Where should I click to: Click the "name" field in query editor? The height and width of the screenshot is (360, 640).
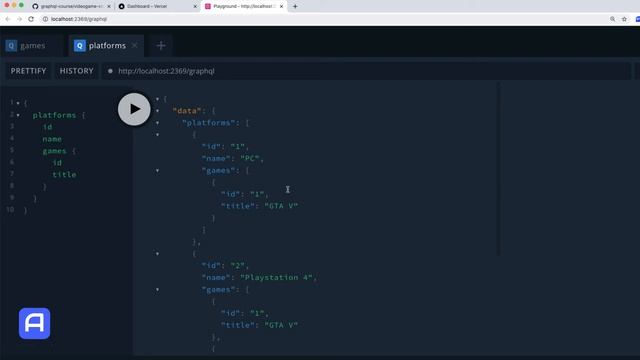(x=52, y=139)
